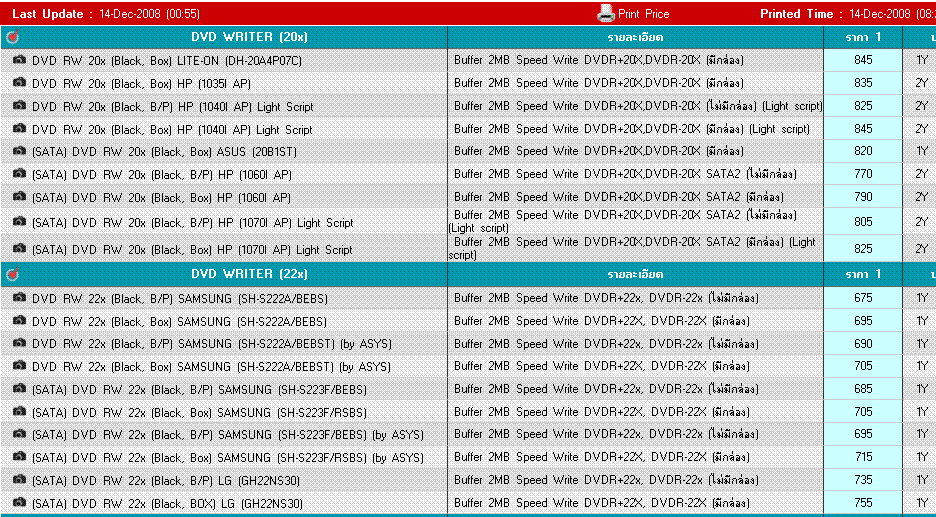This screenshot has height=517, width=936.
Task: Select product name SATA HP (1070I AP) Box Light Script
Action: pyautogui.click(x=192, y=250)
